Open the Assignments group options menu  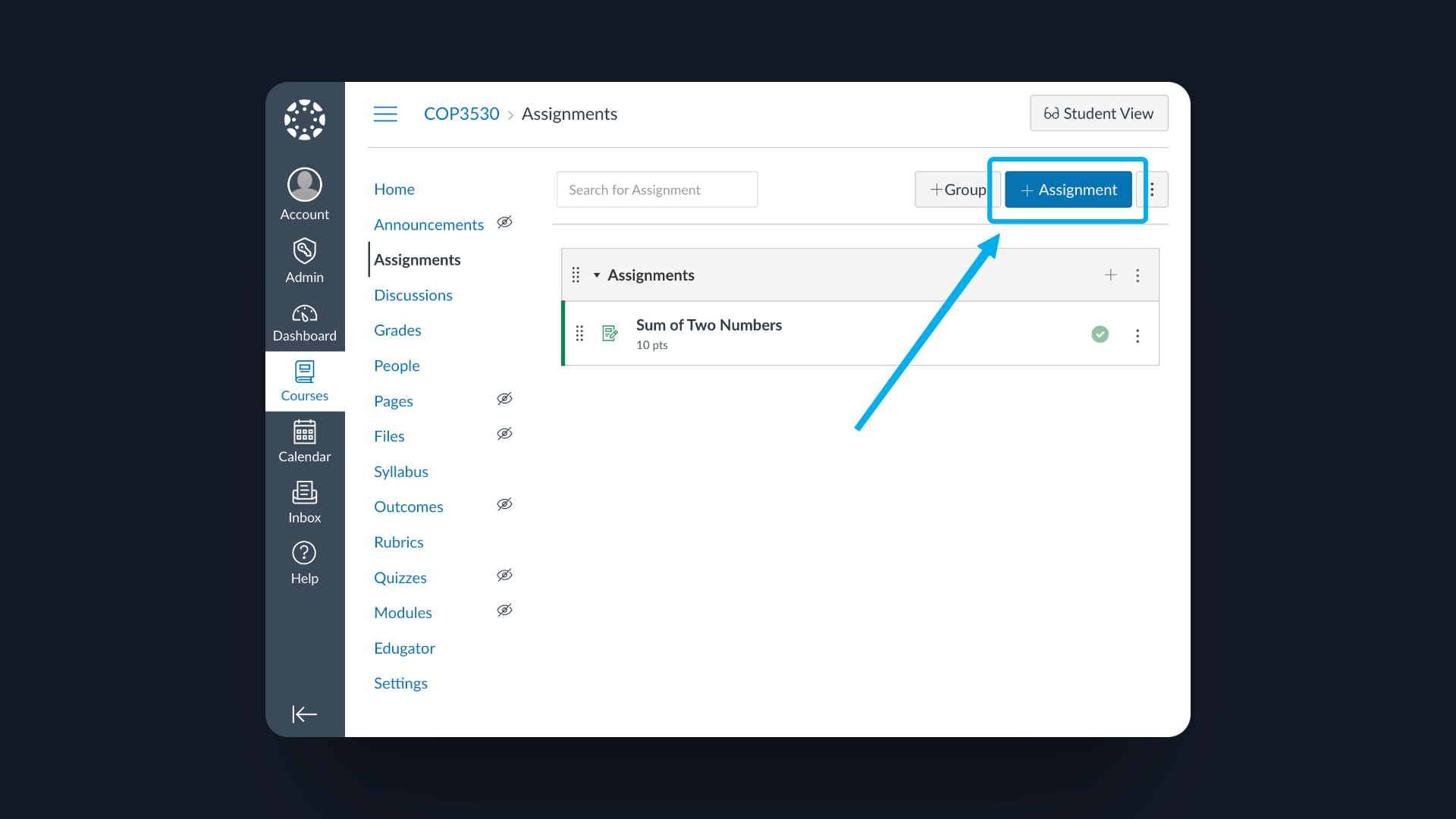[x=1137, y=275]
